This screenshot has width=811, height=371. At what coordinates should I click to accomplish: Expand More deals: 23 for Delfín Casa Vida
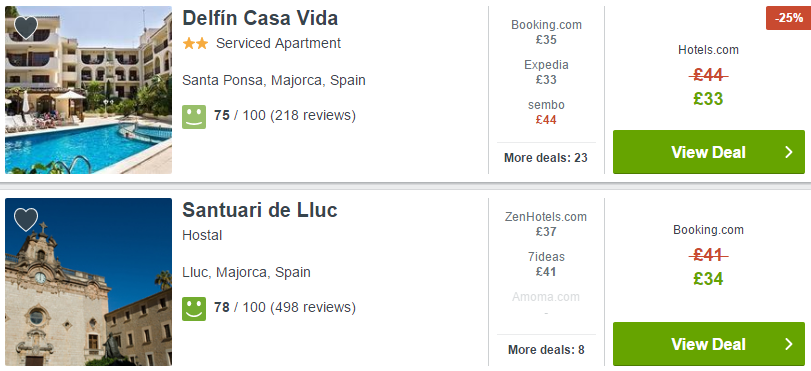[546, 158]
